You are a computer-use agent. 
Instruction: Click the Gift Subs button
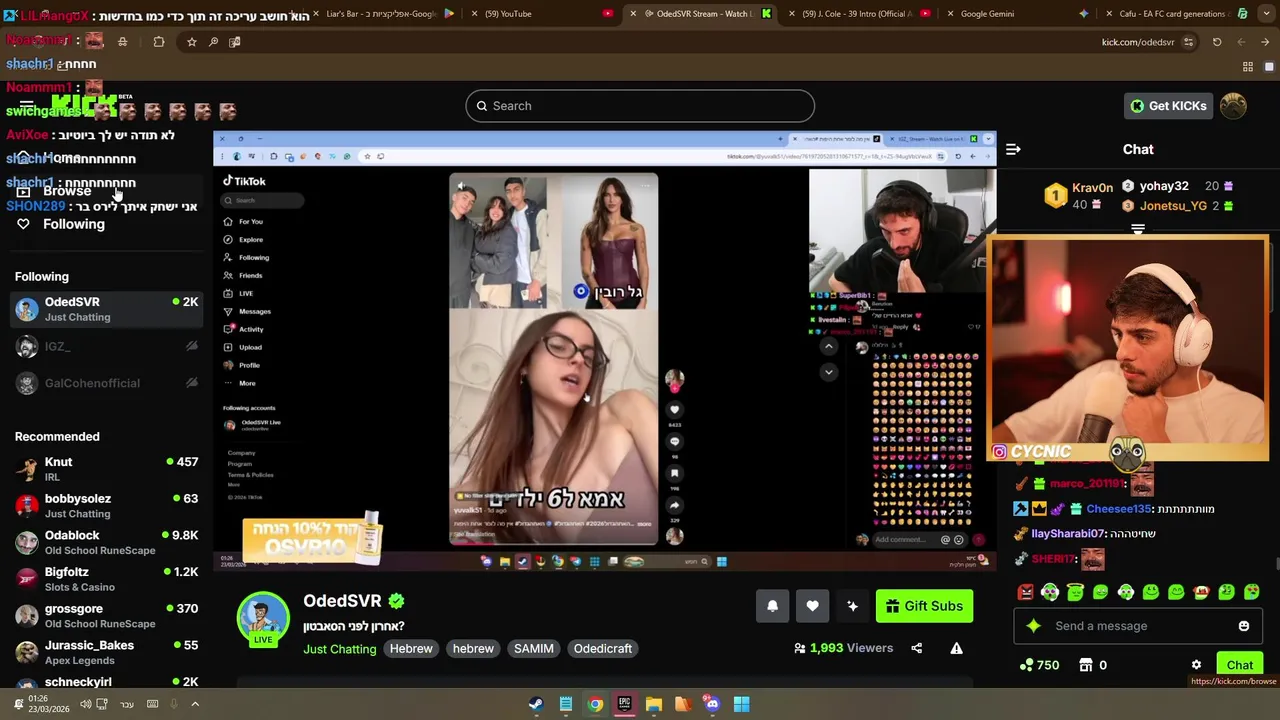coord(924,606)
